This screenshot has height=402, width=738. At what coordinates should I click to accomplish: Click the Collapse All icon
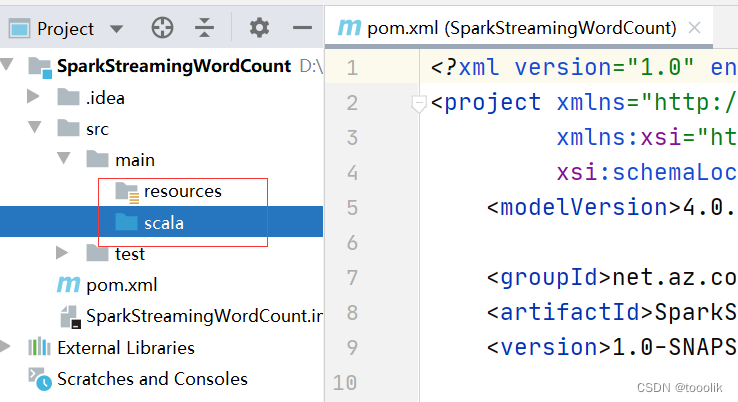(204, 28)
